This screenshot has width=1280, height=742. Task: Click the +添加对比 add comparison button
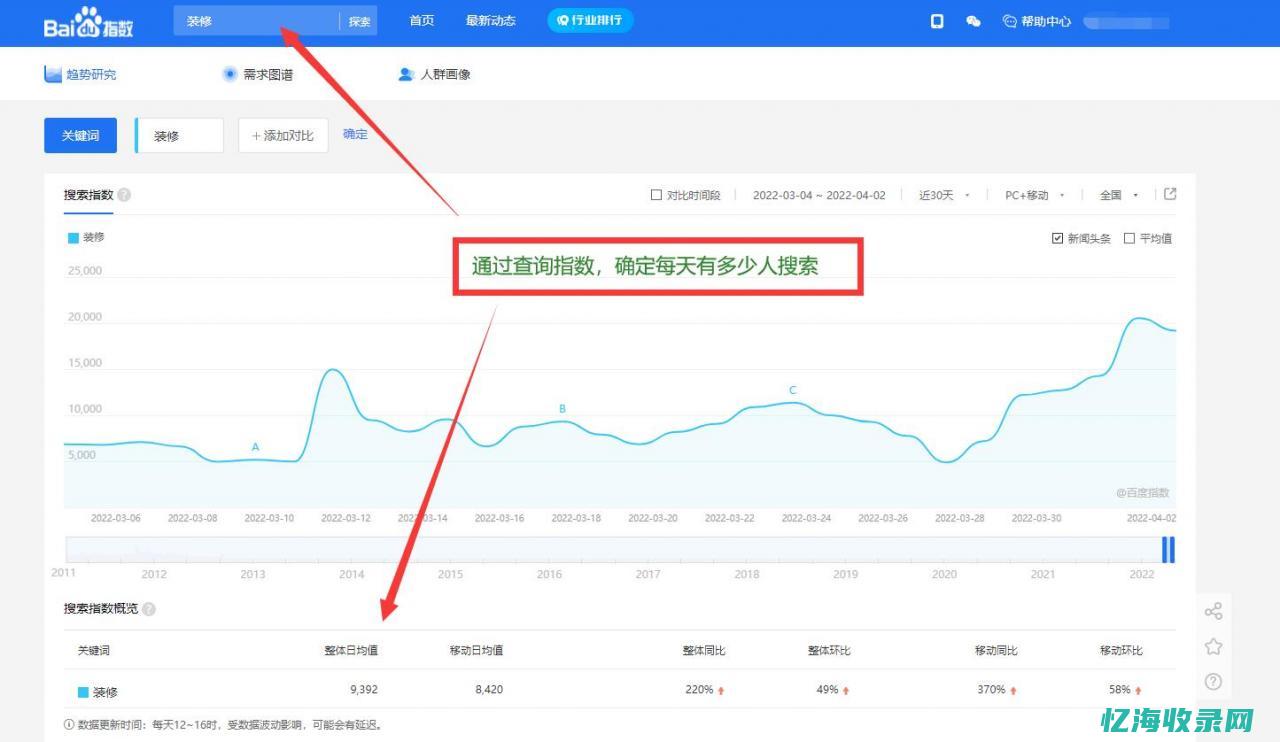pos(283,135)
